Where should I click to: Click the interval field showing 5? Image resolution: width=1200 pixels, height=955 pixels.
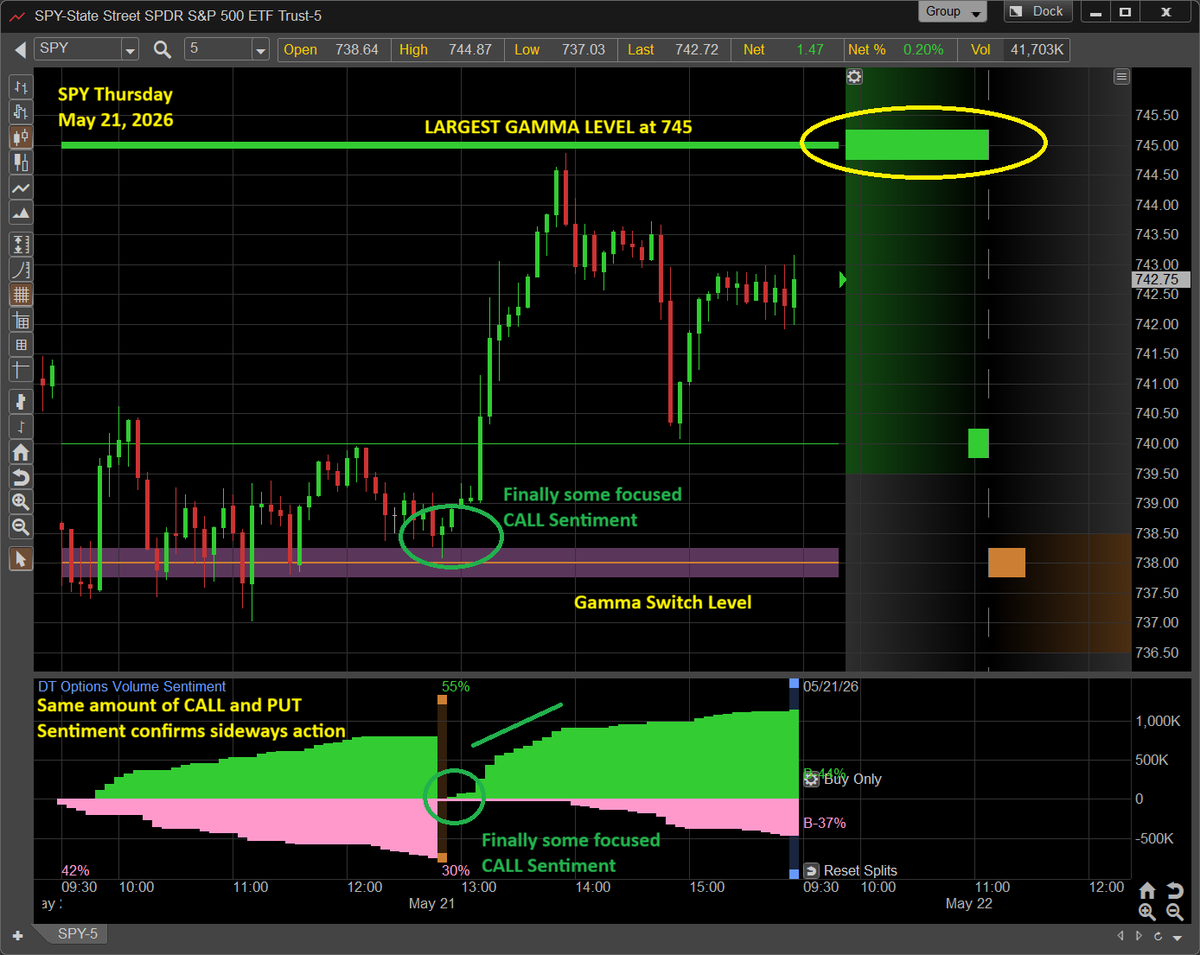(x=216, y=49)
